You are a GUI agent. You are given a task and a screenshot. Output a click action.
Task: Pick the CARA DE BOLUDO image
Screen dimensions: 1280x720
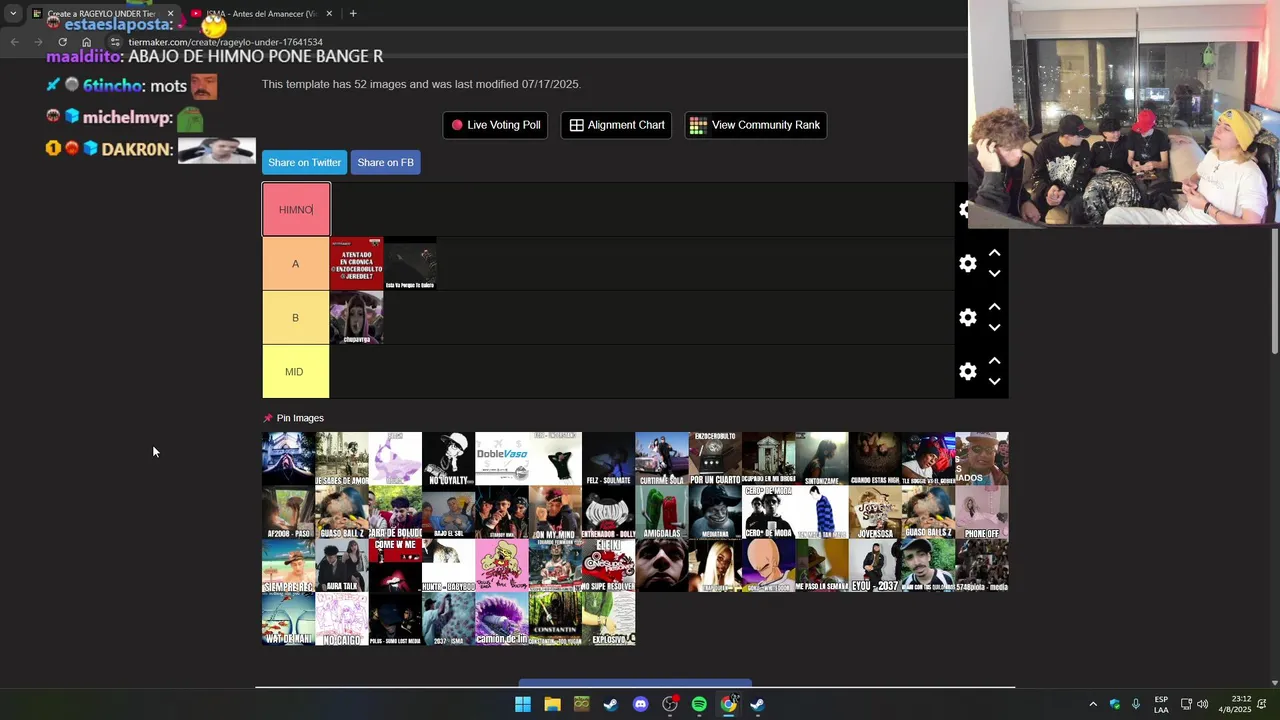(395, 512)
